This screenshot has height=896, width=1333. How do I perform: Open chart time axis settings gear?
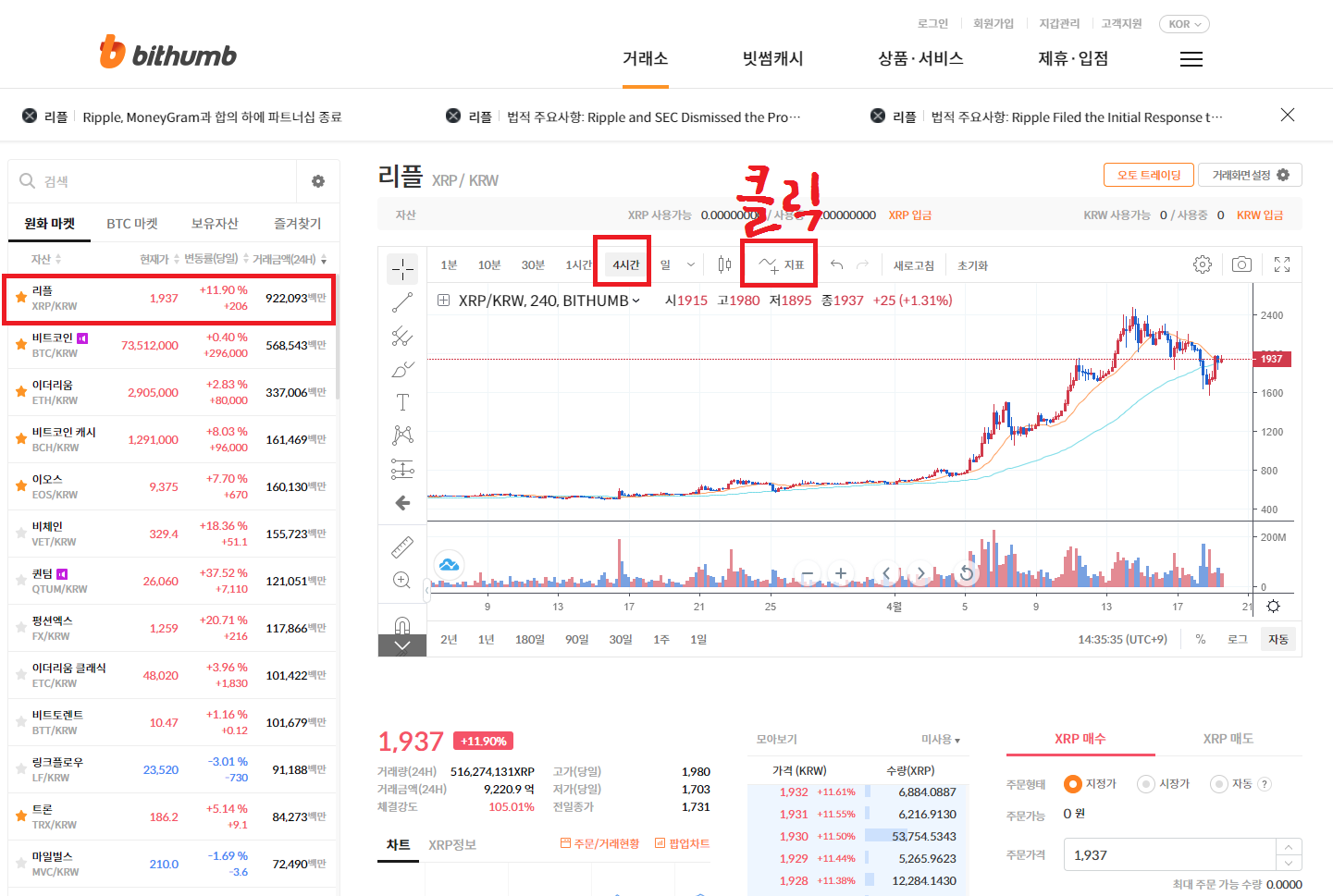[1274, 607]
